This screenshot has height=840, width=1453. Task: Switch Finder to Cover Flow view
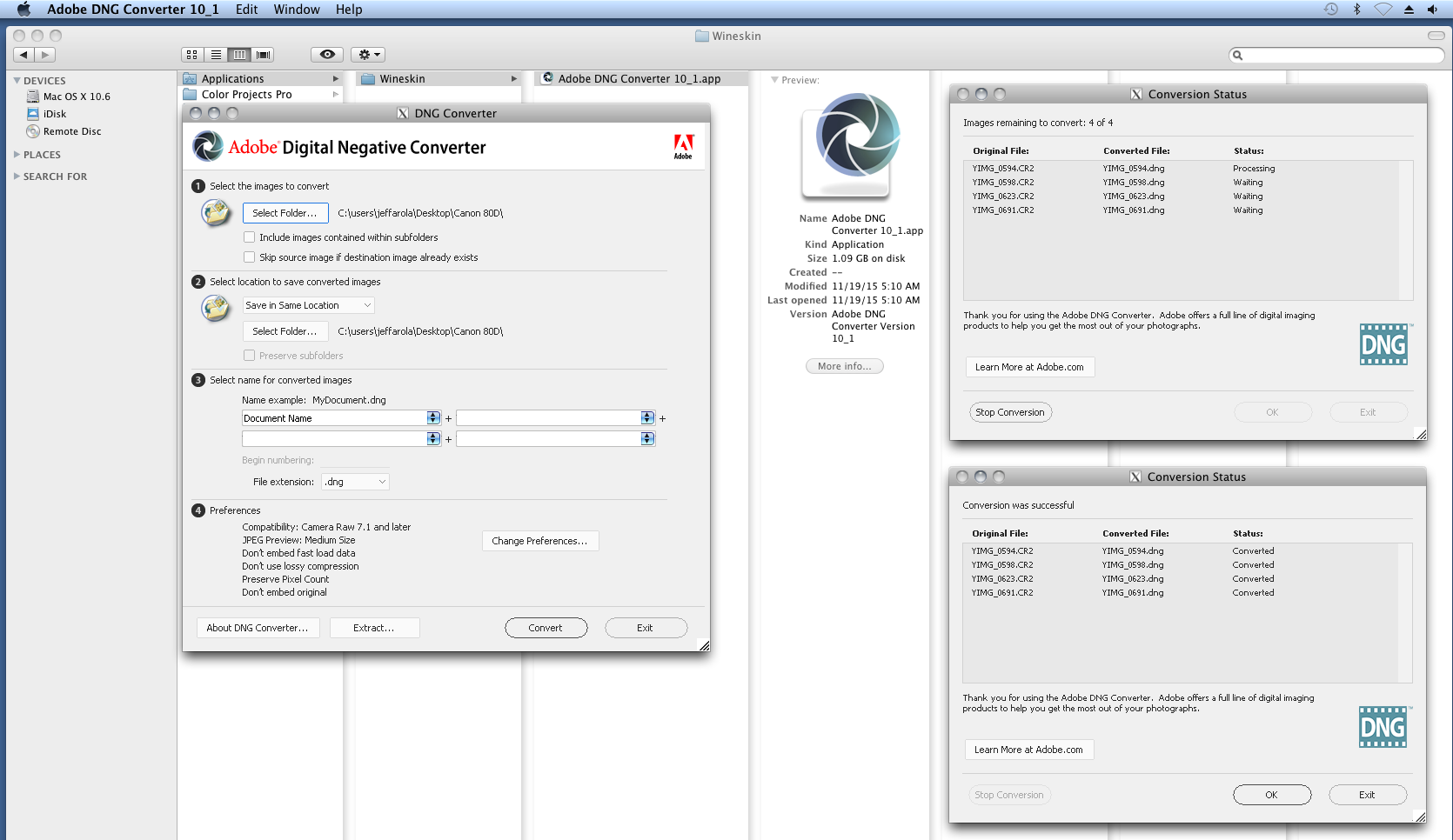[263, 55]
